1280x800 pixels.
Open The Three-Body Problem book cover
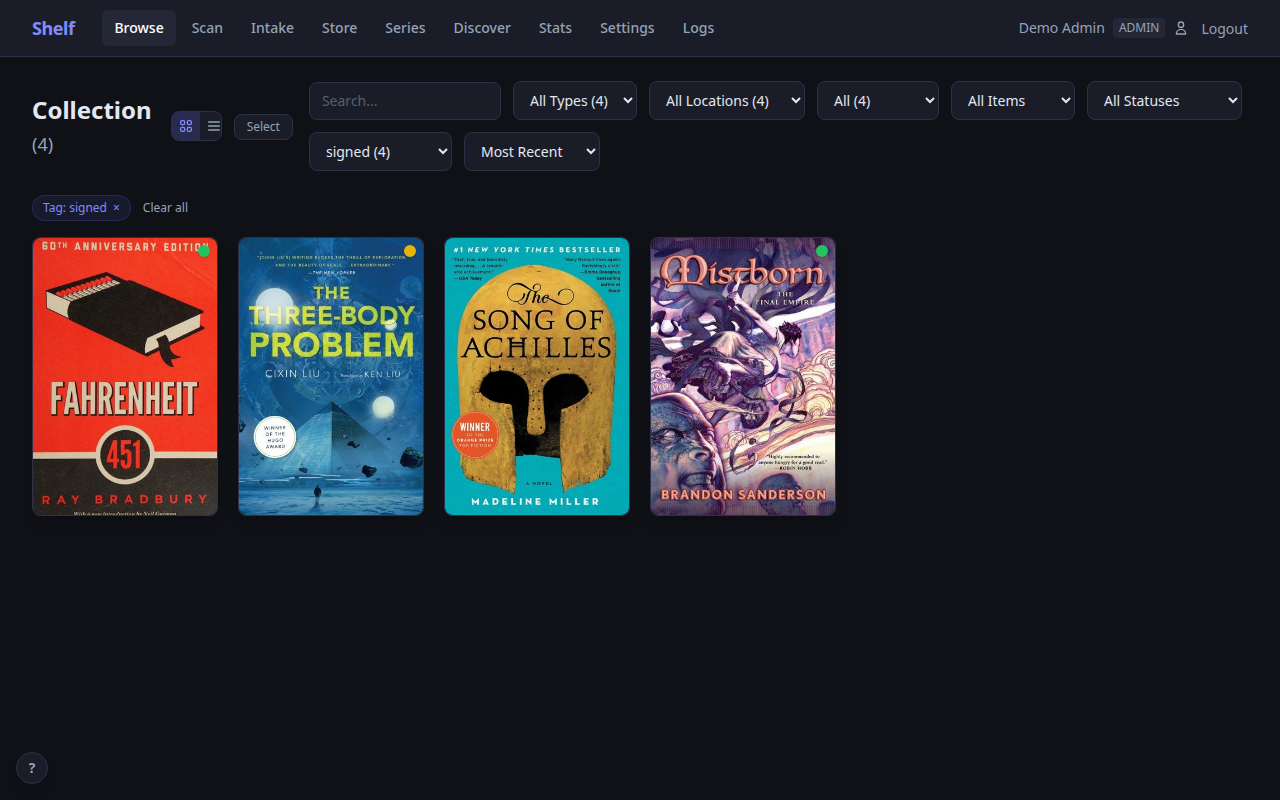click(331, 376)
